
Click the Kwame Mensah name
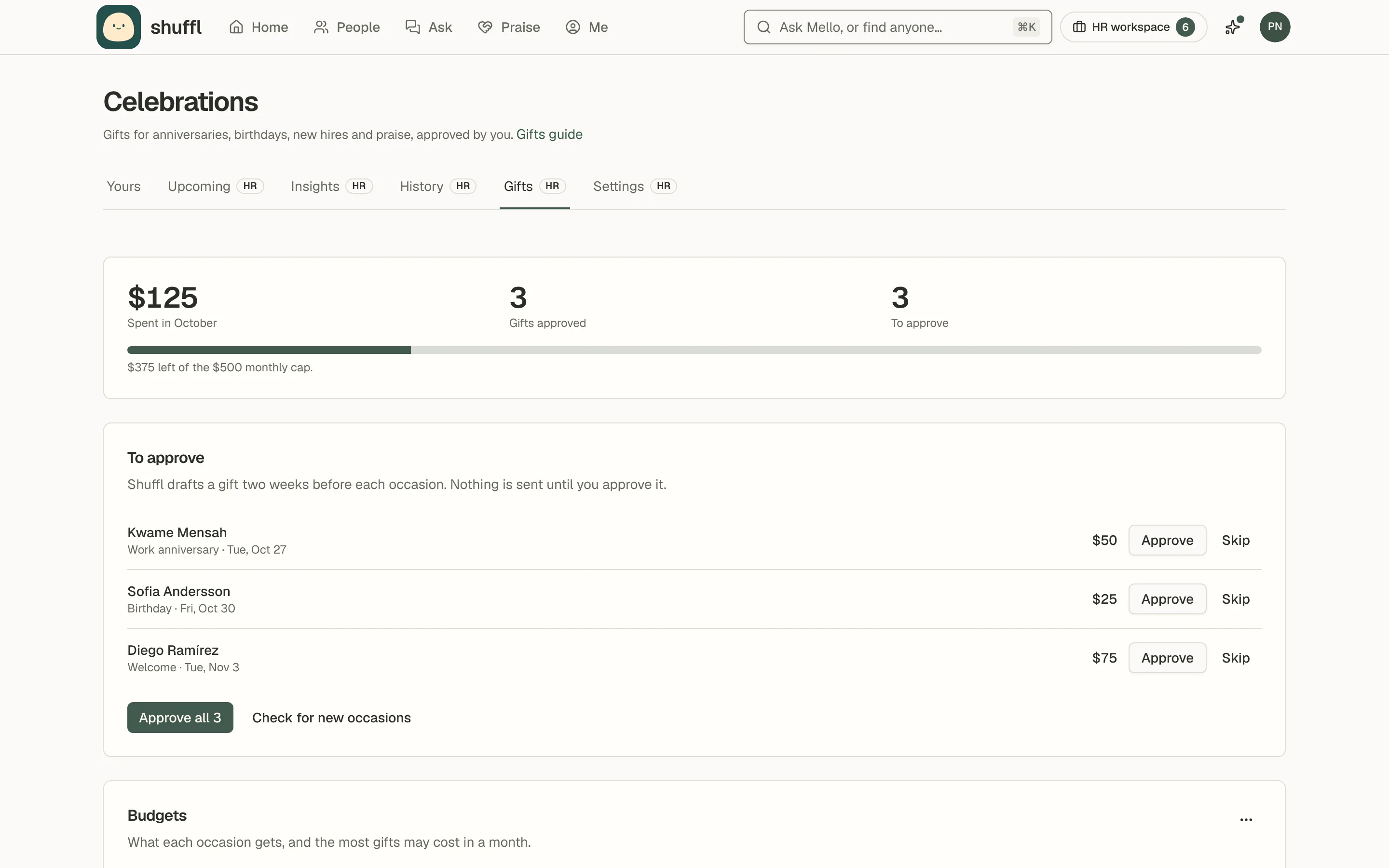(x=177, y=533)
